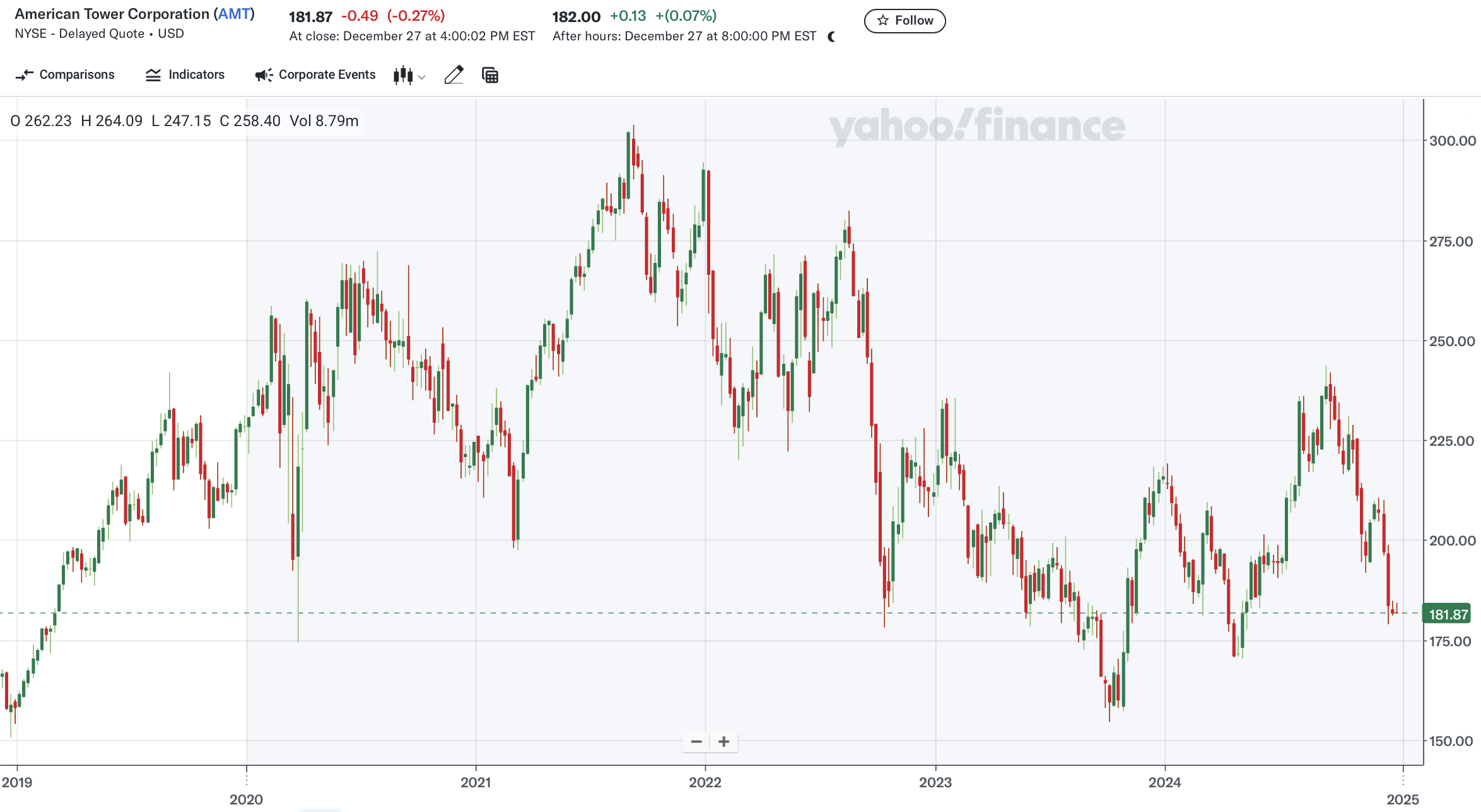Click the Yahoo Finance watermark logo
1481x812 pixels.
(x=976, y=126)
